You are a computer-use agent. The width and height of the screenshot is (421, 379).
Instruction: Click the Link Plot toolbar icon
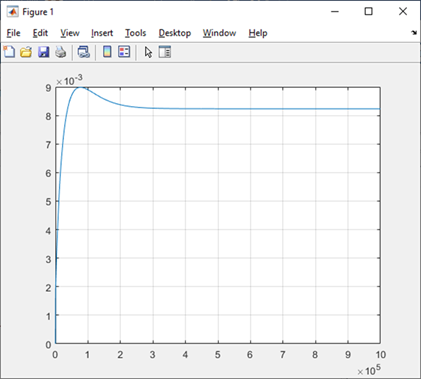pyautogui.click(x=84, y=52)
